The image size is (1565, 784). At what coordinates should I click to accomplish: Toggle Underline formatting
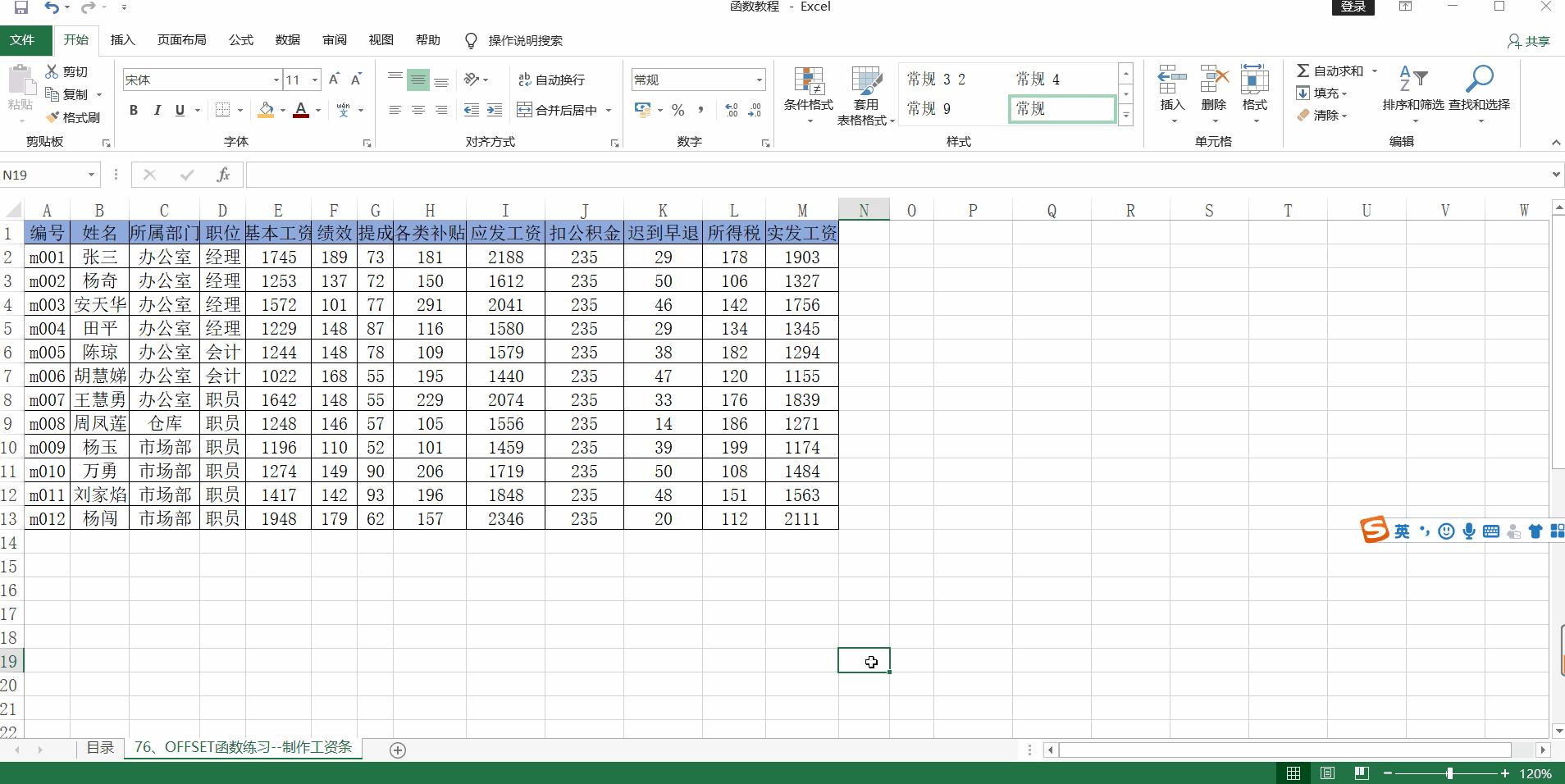point(180,110)
